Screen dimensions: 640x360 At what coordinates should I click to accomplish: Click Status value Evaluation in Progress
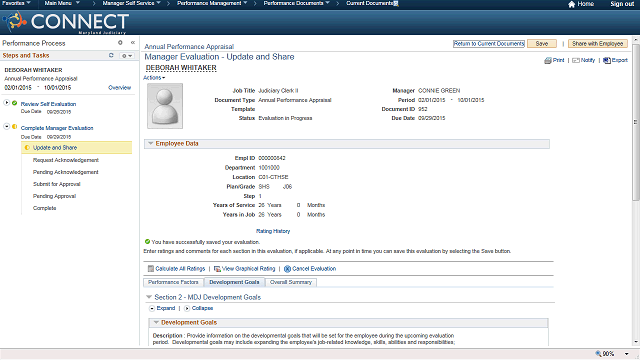coord(285,118)
